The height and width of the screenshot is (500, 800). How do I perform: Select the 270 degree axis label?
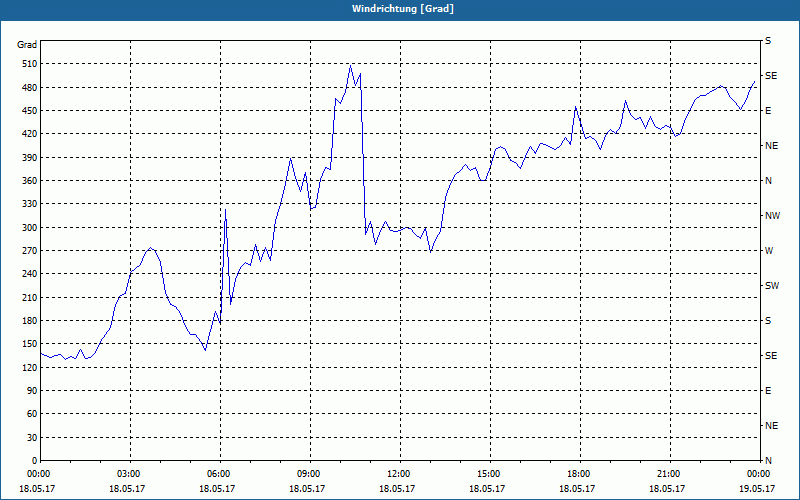[x=30, y=251]
